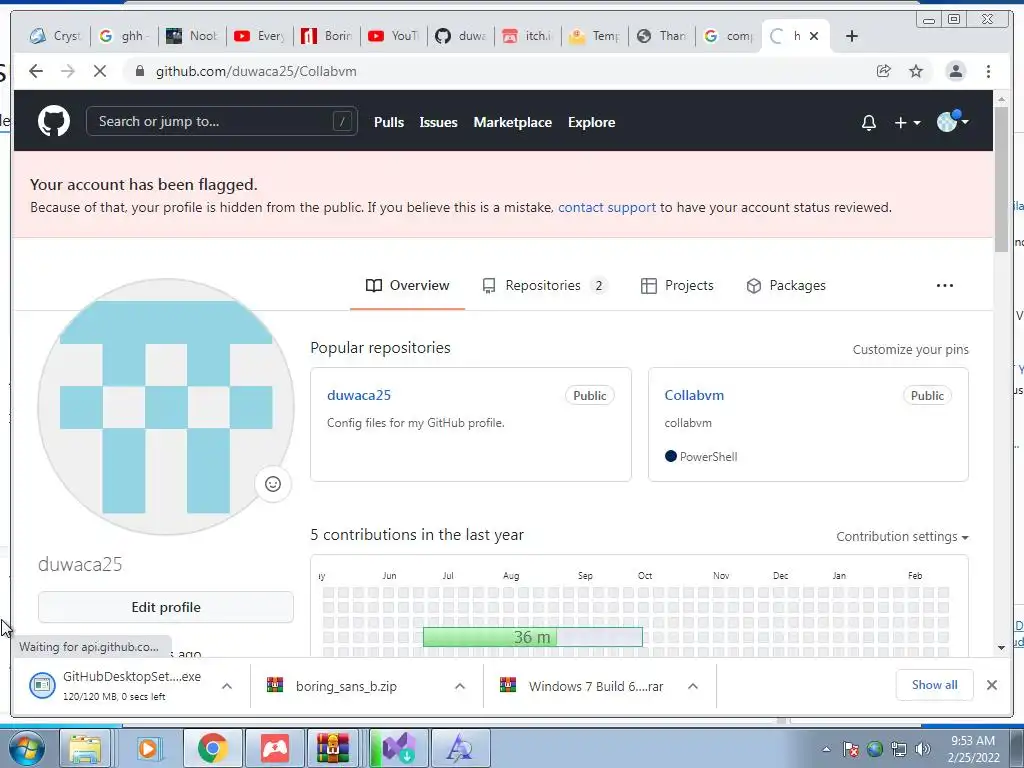Open Issues in GitHub header

[438, 122]
